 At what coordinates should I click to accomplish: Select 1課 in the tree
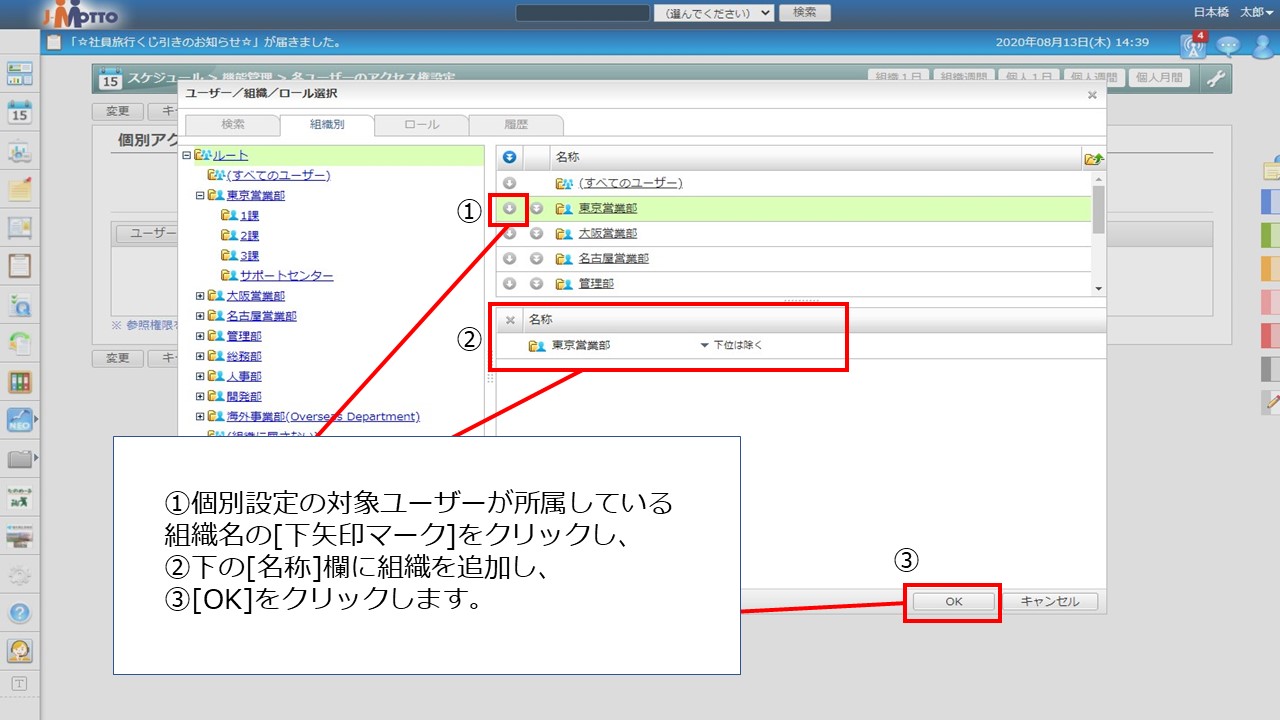tap(248, 215)
